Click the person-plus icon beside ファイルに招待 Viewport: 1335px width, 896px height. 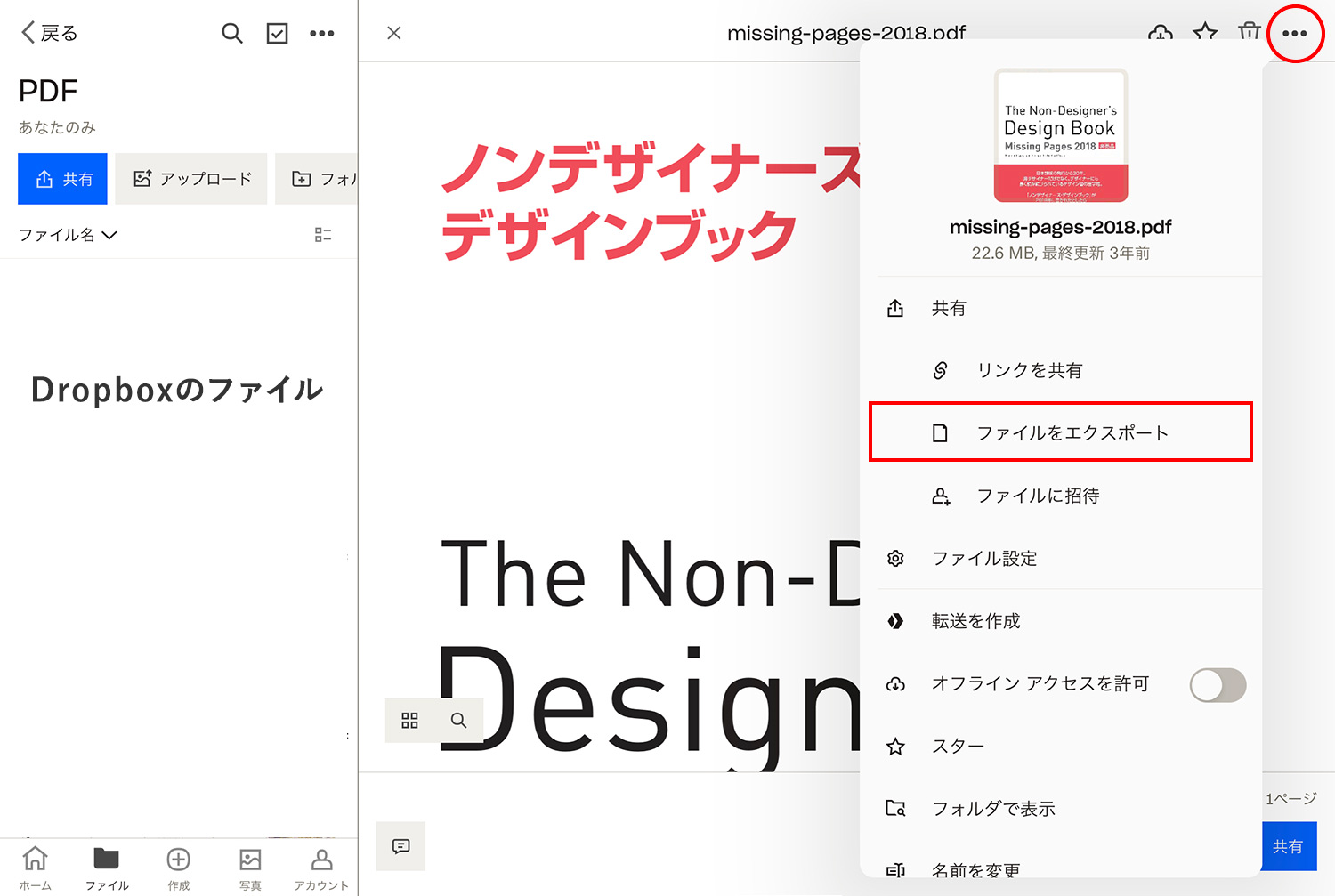pos(941,496)
